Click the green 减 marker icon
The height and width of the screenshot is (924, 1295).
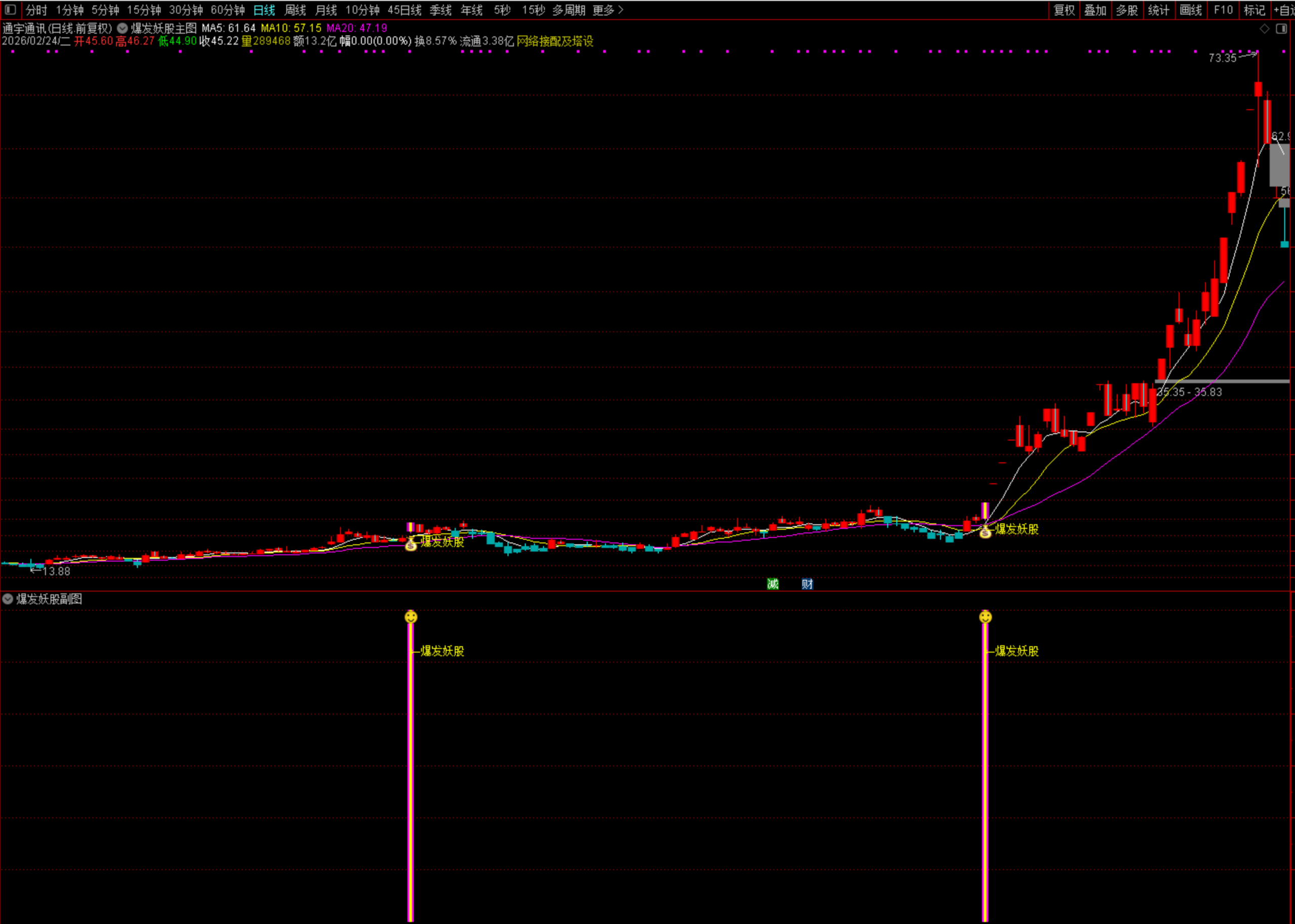point(772,584)
